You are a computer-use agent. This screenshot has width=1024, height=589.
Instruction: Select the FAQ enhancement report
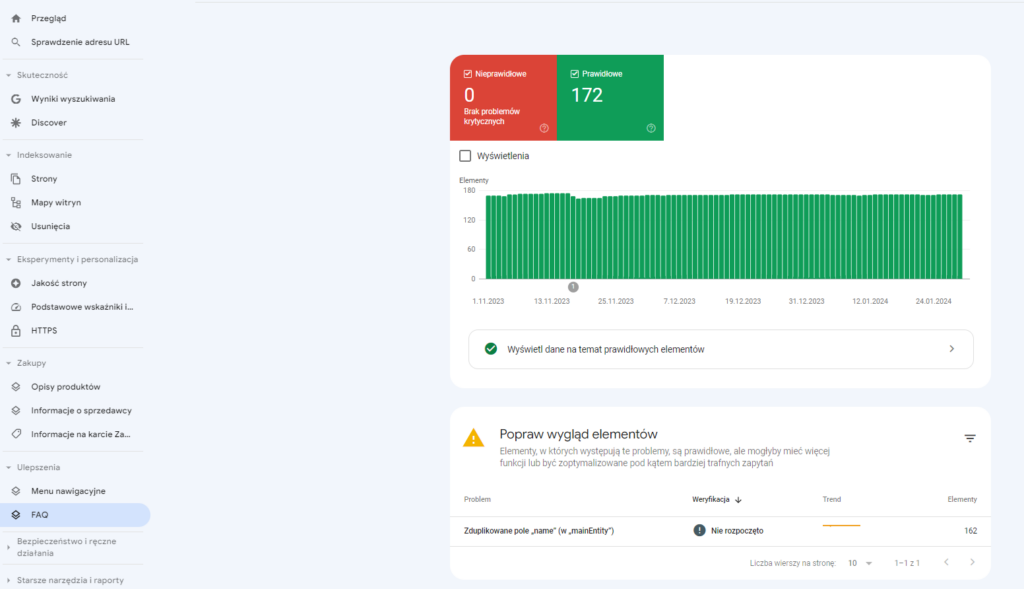(x=75, y=515)
